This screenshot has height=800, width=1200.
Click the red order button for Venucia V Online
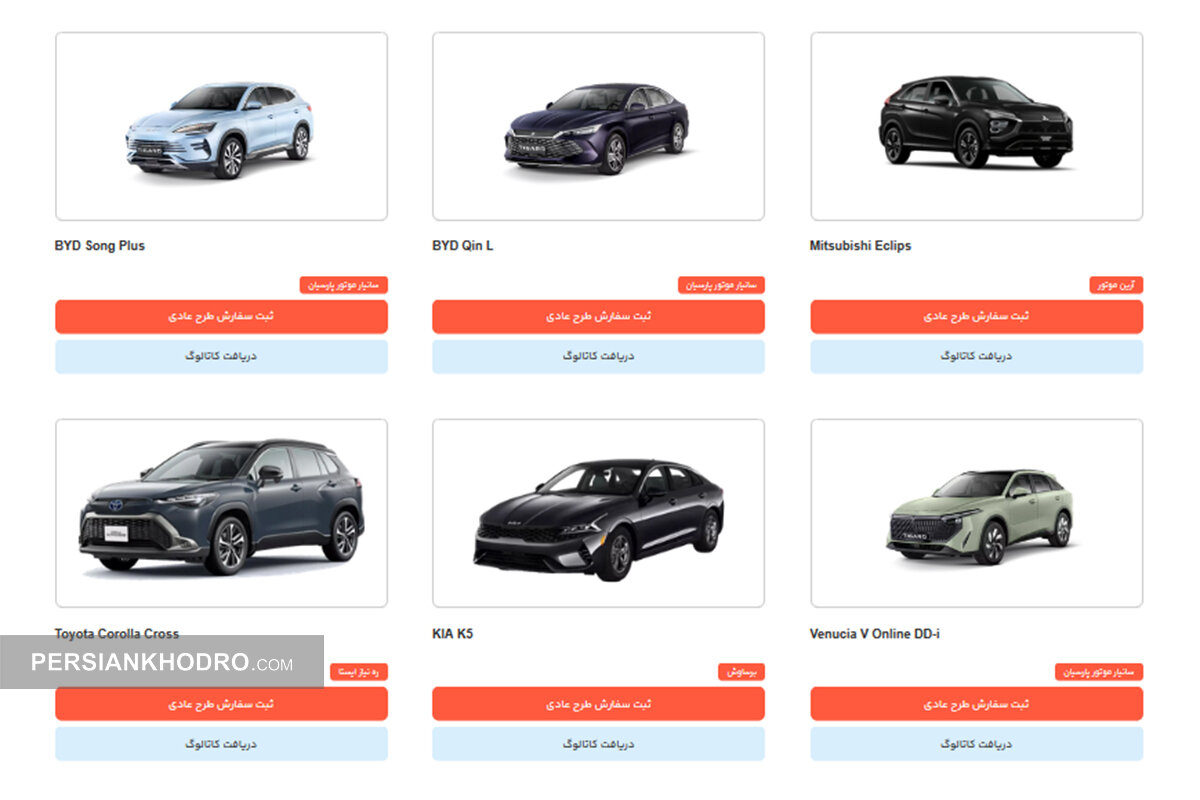(x=976, y=704)
